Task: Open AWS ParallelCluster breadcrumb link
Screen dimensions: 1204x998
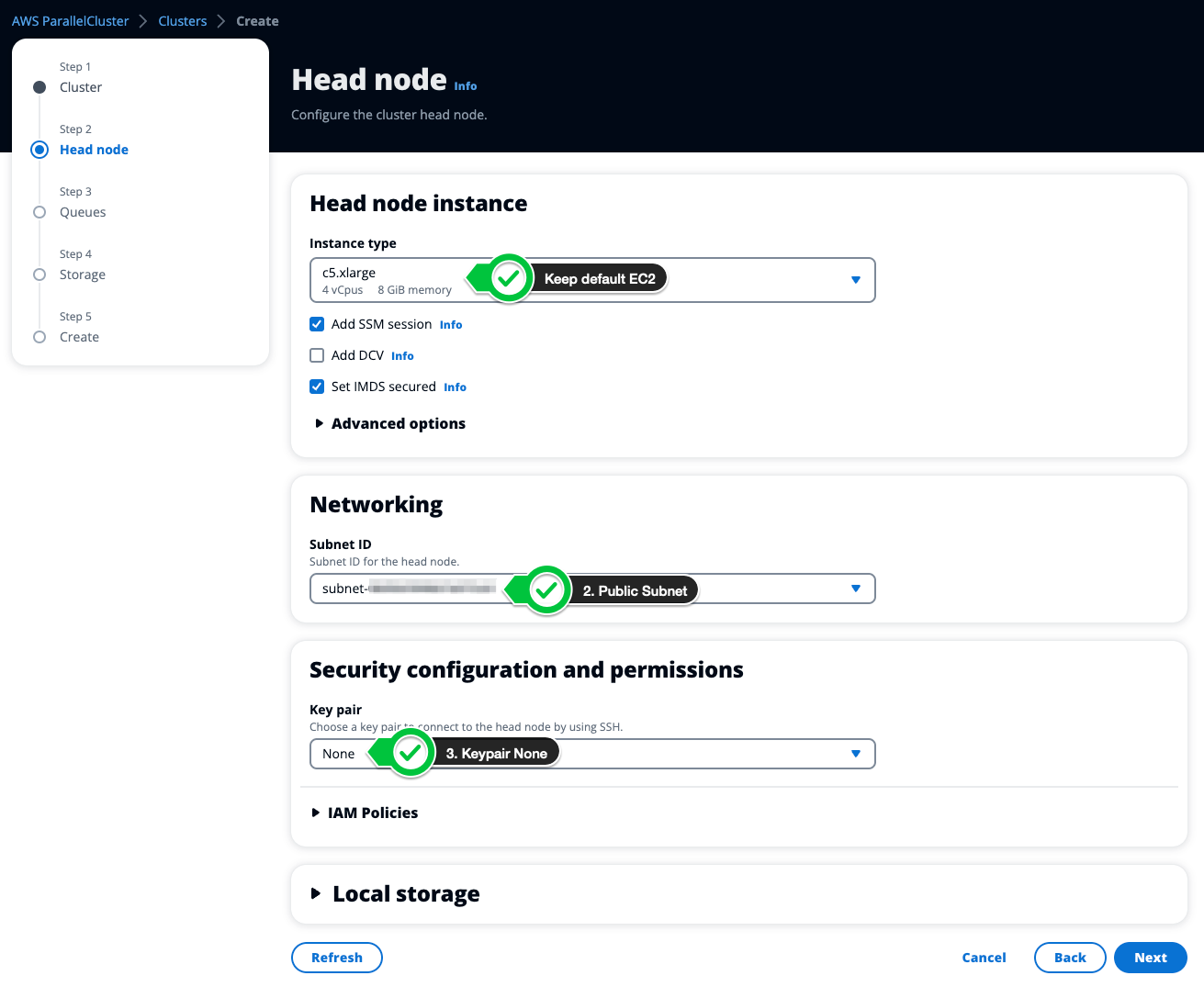Action: pyautogui.click(x=70, y=21)
